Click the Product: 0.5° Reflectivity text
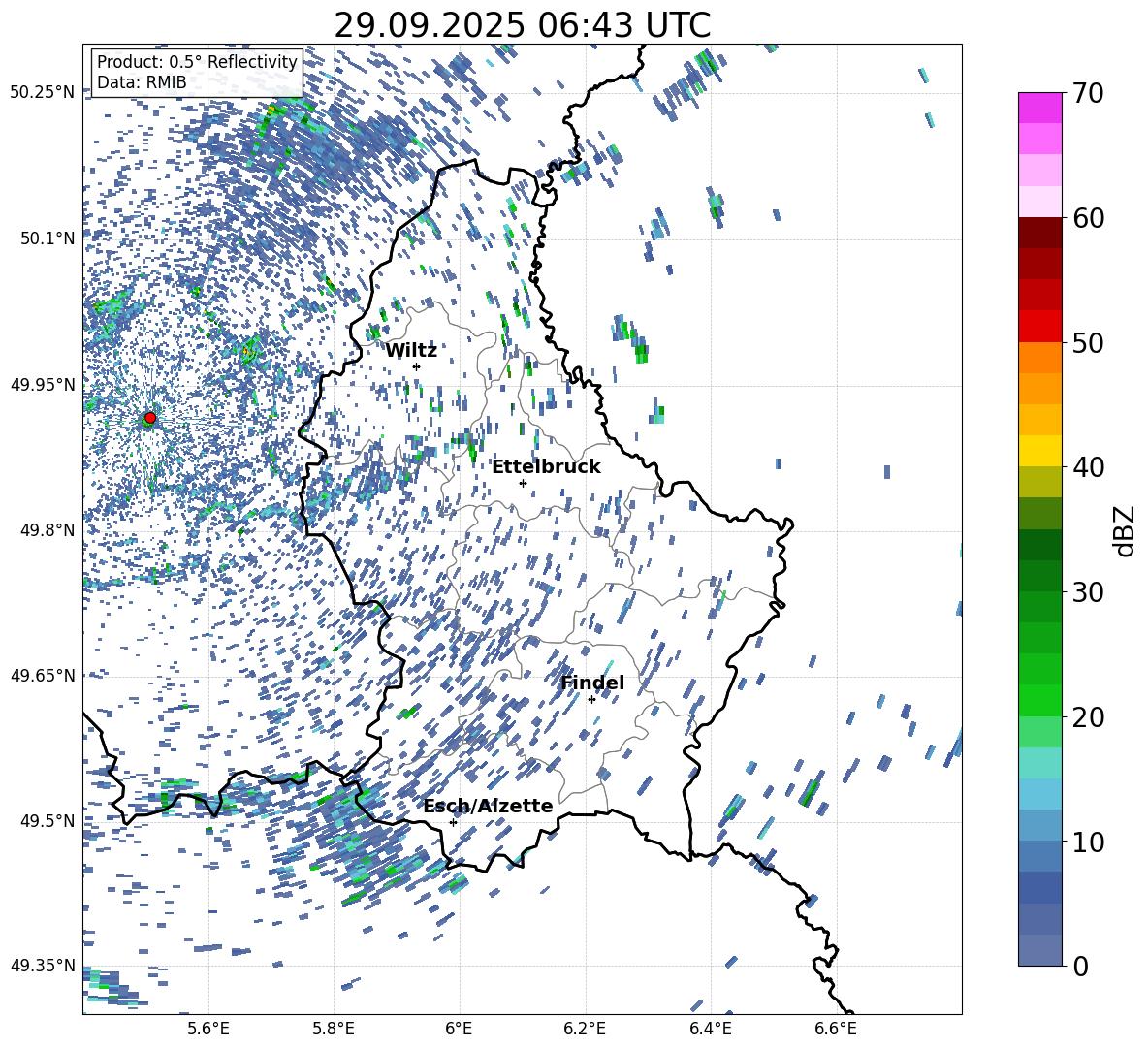The image size is (1148, 1048). [197, 62]
